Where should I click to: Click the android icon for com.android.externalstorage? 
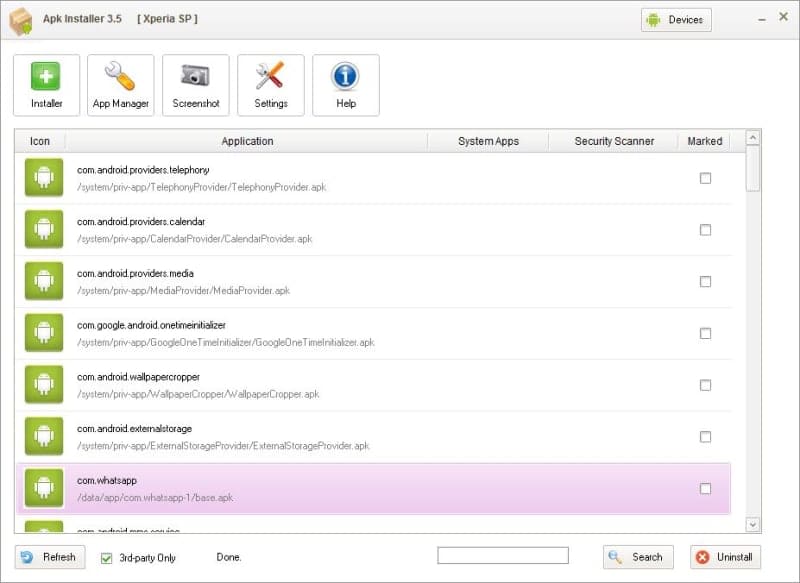(x=44, y=436)
